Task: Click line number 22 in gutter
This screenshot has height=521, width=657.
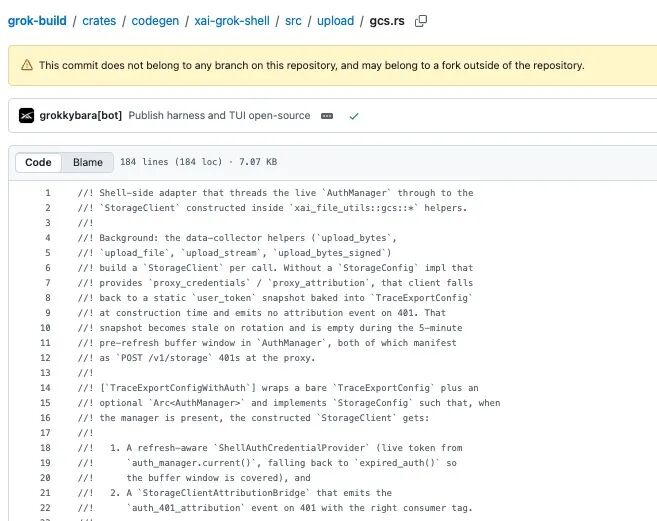Action: pyautogui.click(x=45, y=508)
